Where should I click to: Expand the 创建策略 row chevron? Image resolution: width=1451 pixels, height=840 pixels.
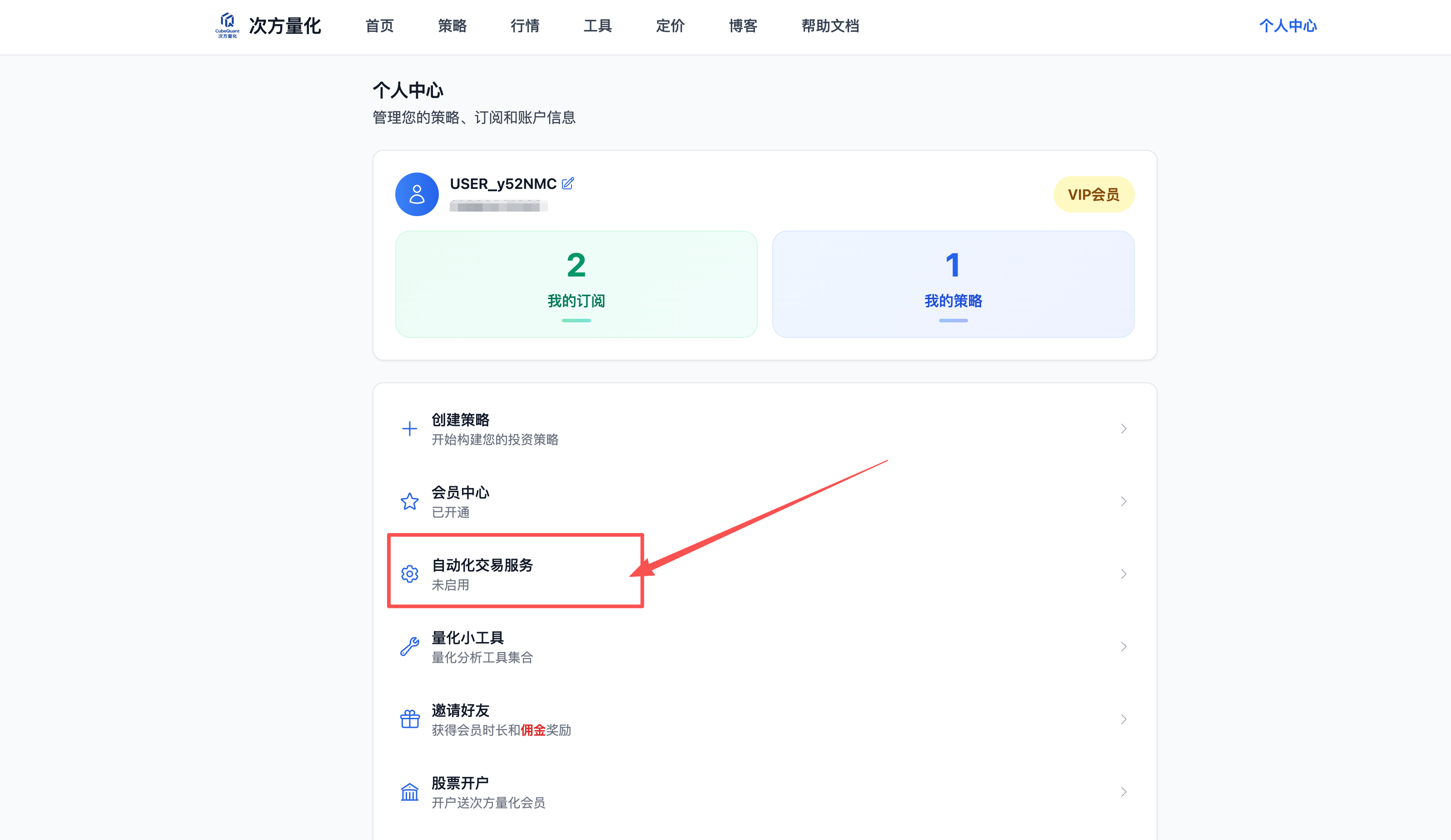[x=1123, y=429]
